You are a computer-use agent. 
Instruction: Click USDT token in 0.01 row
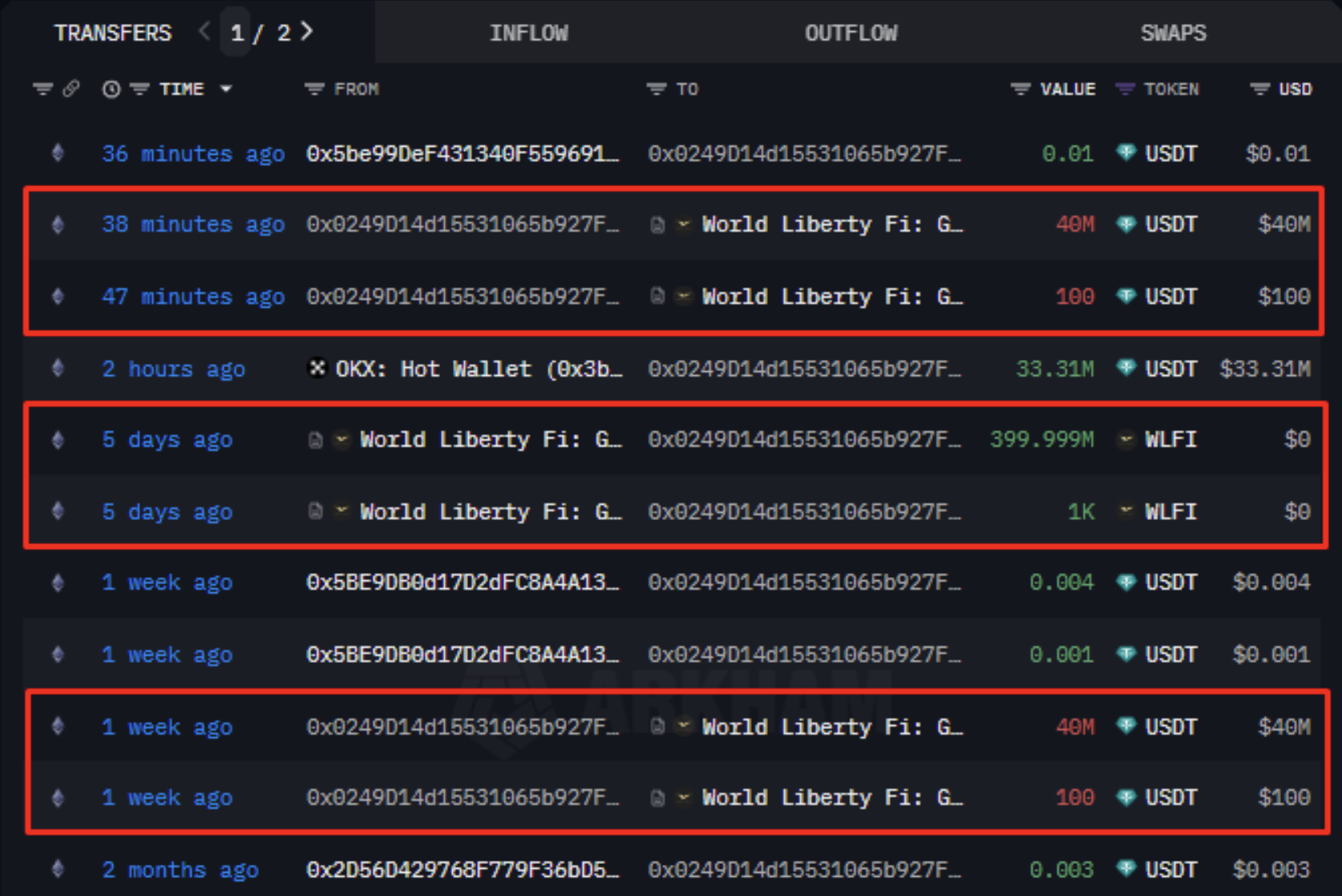point(1171,154)
